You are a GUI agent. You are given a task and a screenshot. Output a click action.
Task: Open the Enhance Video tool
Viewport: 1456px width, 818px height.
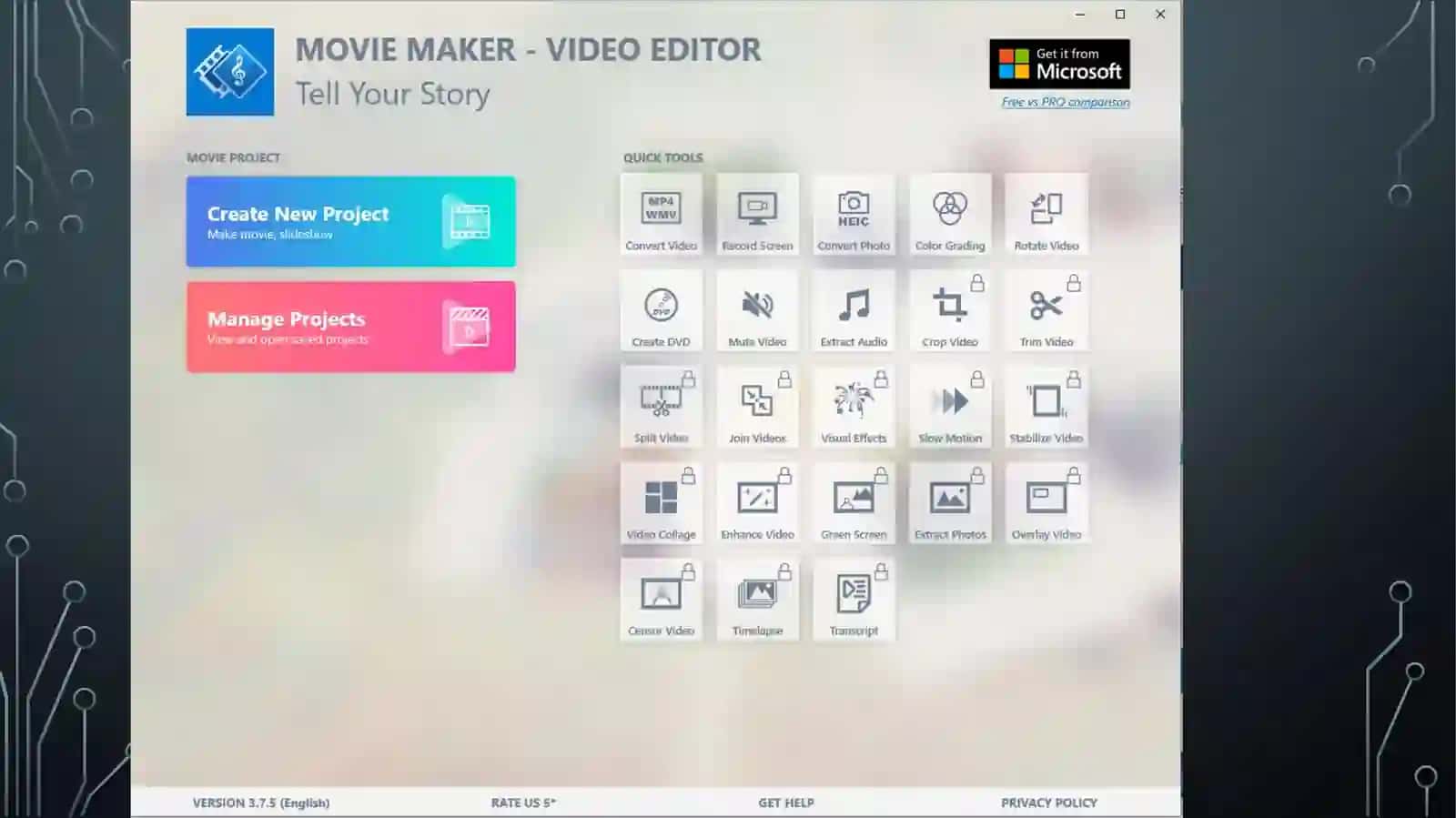pyautogui.click(x=757, y=503)
